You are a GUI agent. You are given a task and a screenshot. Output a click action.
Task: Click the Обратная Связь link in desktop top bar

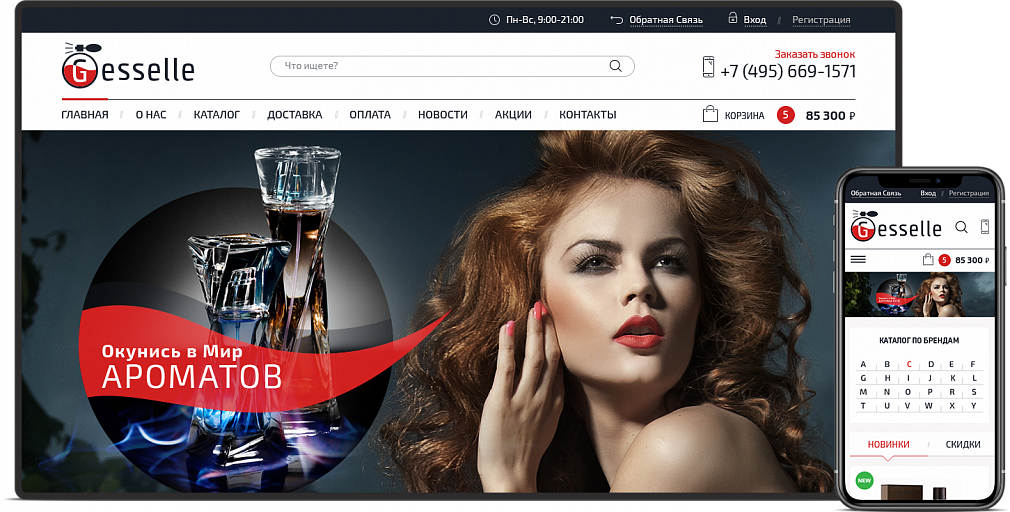point(666,20)
